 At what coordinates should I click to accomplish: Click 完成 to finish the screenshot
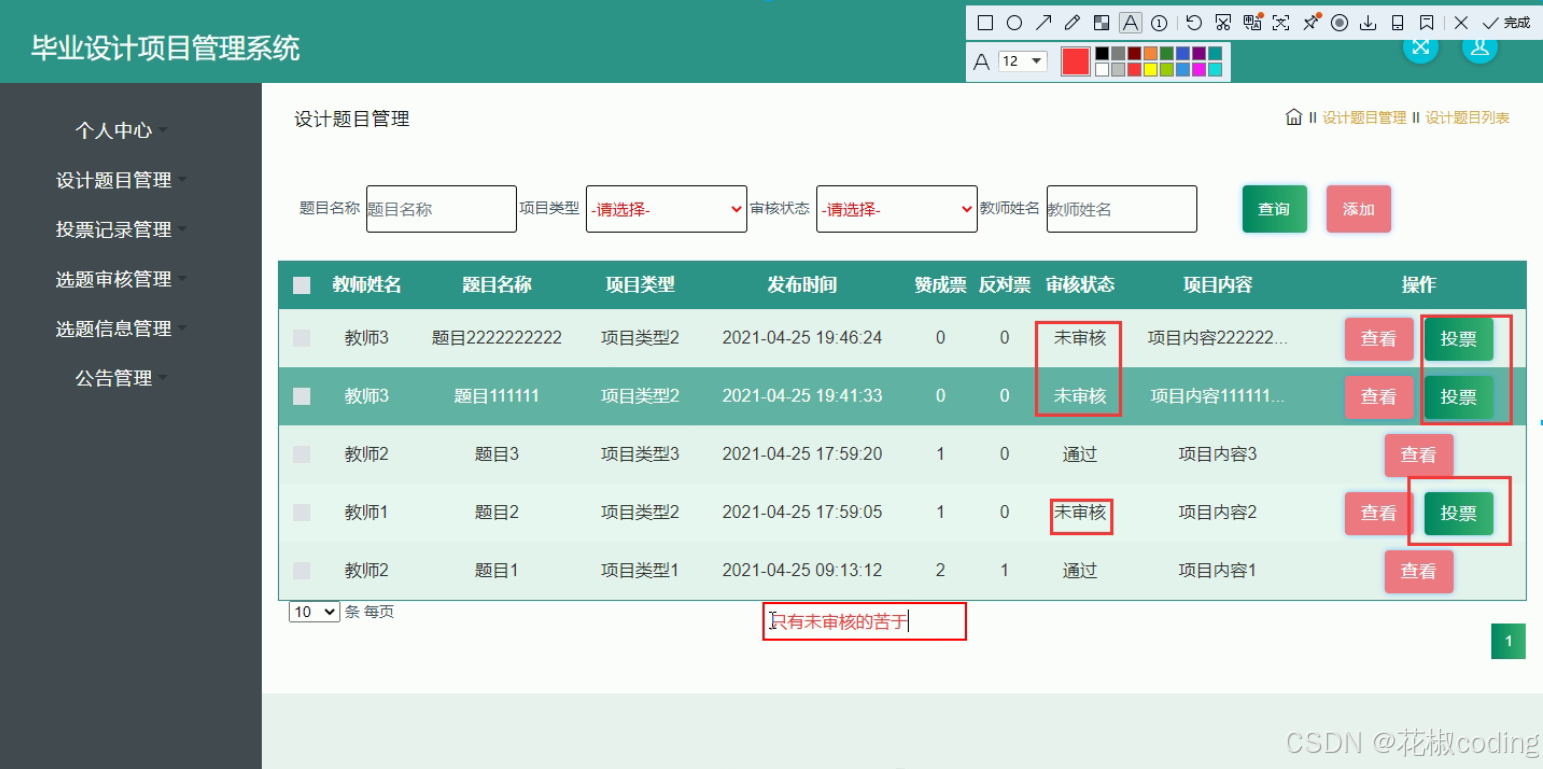1506,23
